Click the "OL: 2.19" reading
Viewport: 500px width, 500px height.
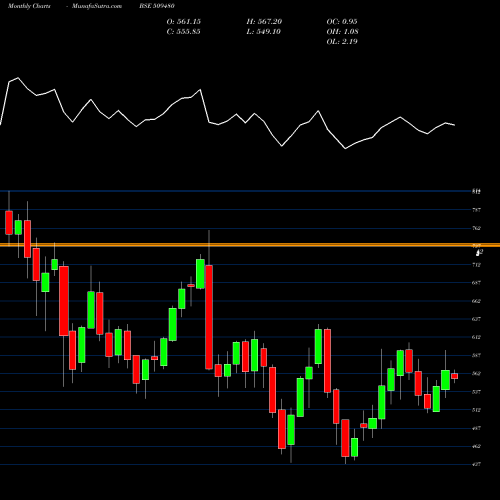coord(342,42)
